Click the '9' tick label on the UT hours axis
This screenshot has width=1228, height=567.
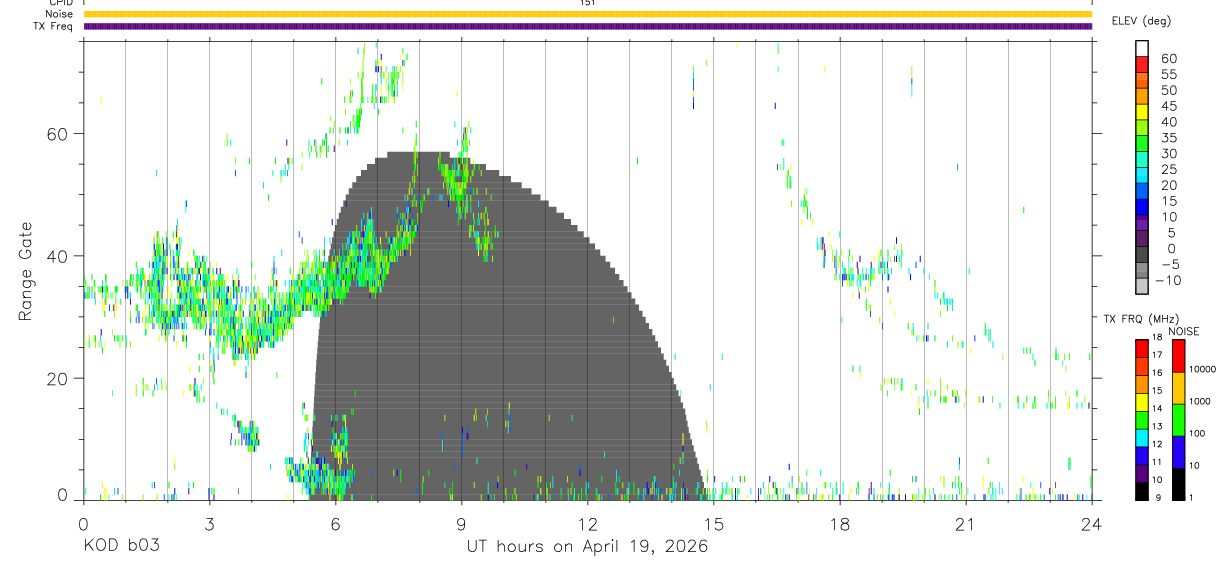click(462, 523)
